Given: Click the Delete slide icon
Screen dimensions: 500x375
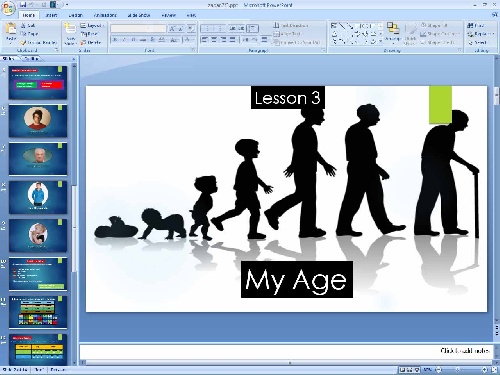Looking at the screenshot, I should point(83,42).
